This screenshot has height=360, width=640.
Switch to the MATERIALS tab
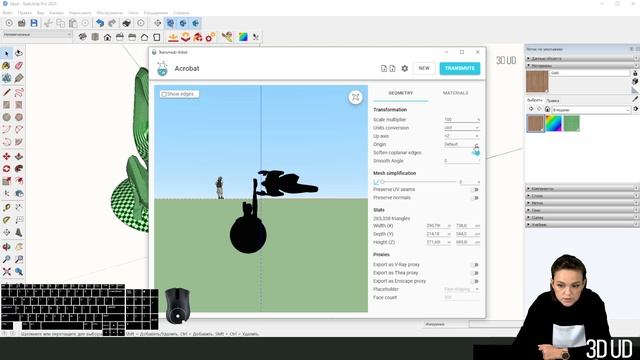[x=456, y=93]
